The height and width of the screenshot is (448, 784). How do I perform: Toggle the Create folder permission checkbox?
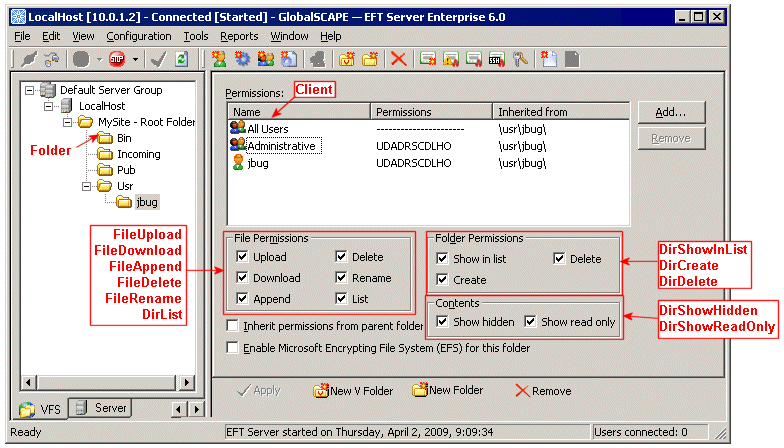coord(442,280)
